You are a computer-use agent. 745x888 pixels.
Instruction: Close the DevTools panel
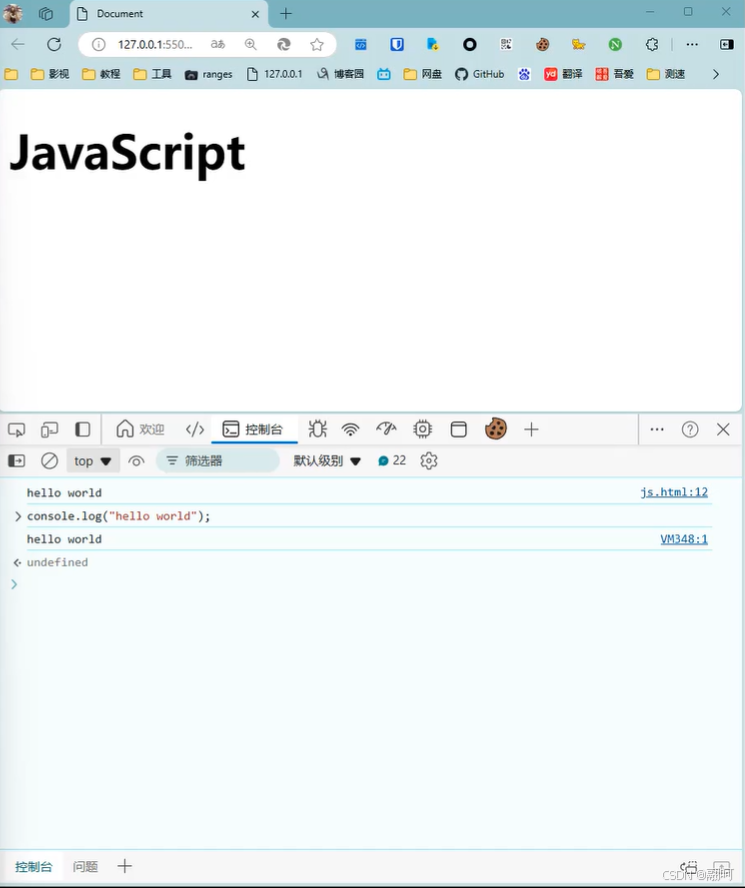(723, 429)
